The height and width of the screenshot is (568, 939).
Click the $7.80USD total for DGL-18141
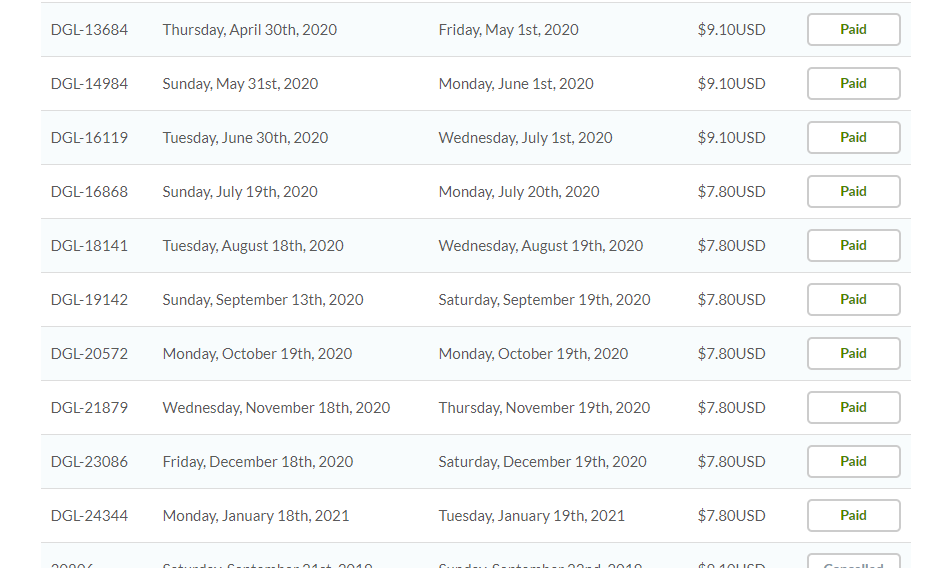pos(731,246)
